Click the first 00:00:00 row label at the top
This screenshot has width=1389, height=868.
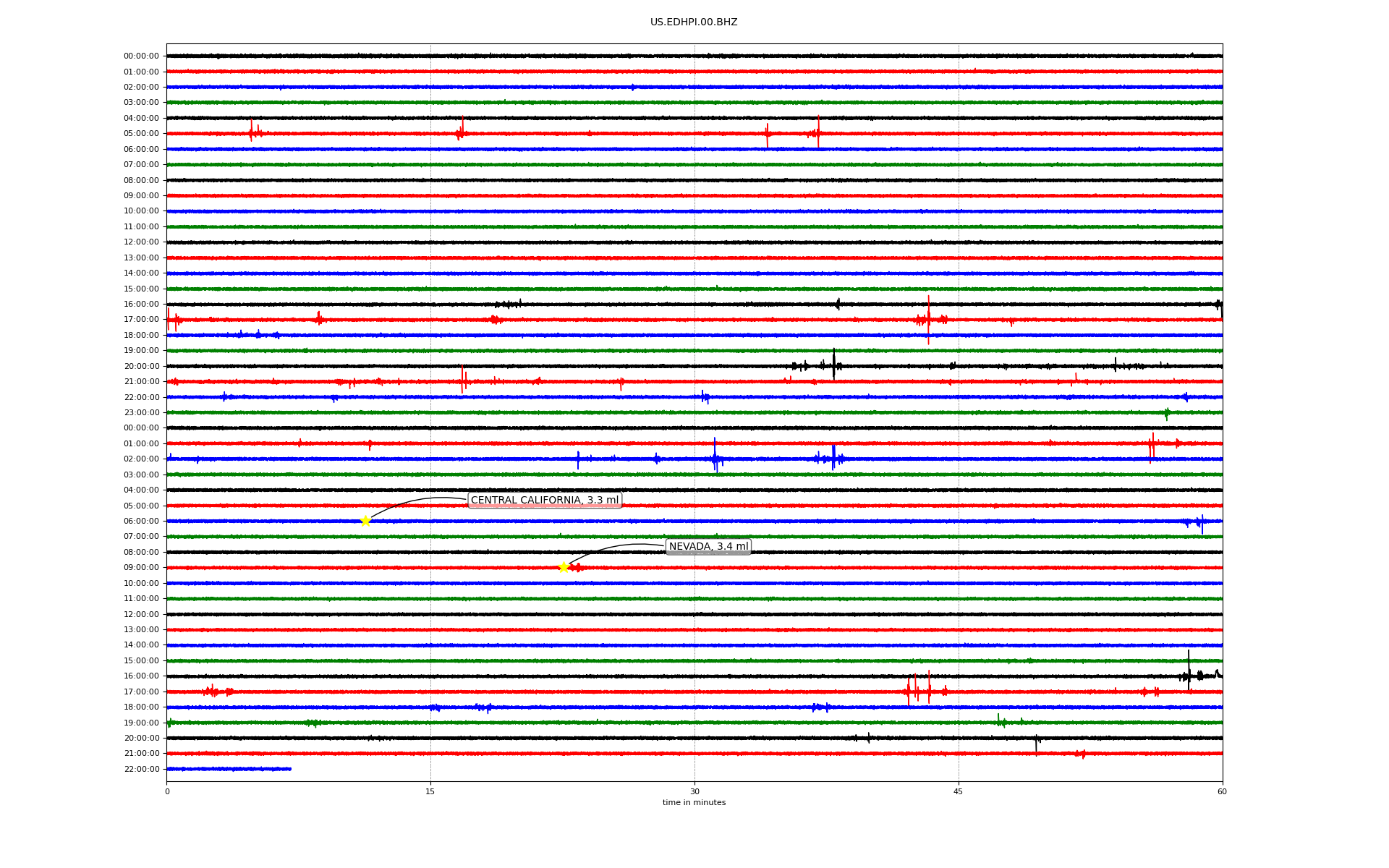click(141, 56)
